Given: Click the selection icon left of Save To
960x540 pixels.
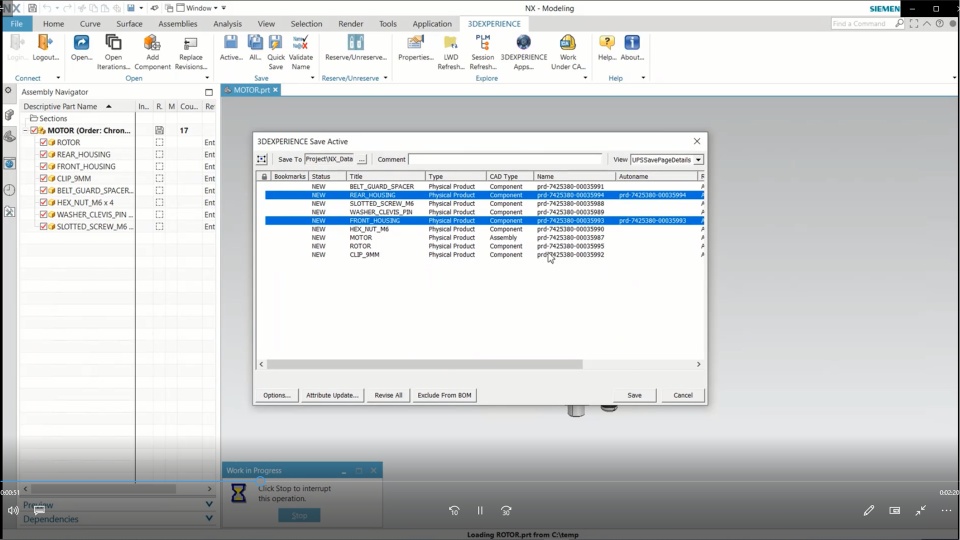Looking at the screenshot, I should 261,159.
